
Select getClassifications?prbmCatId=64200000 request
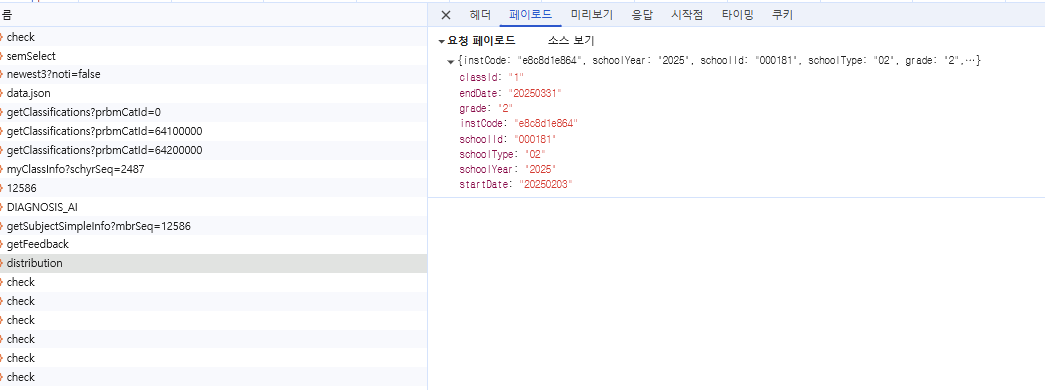coord(213,150)
